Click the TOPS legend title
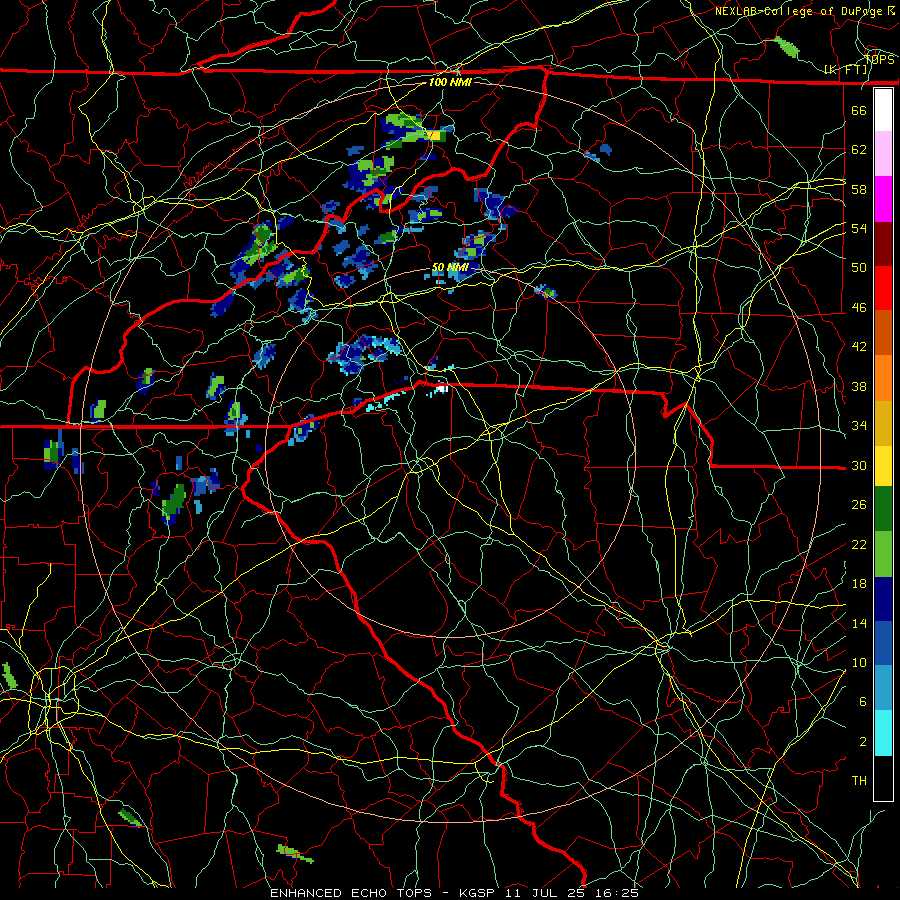Viewport: 900px width, 900px height. tap(879, 59)
